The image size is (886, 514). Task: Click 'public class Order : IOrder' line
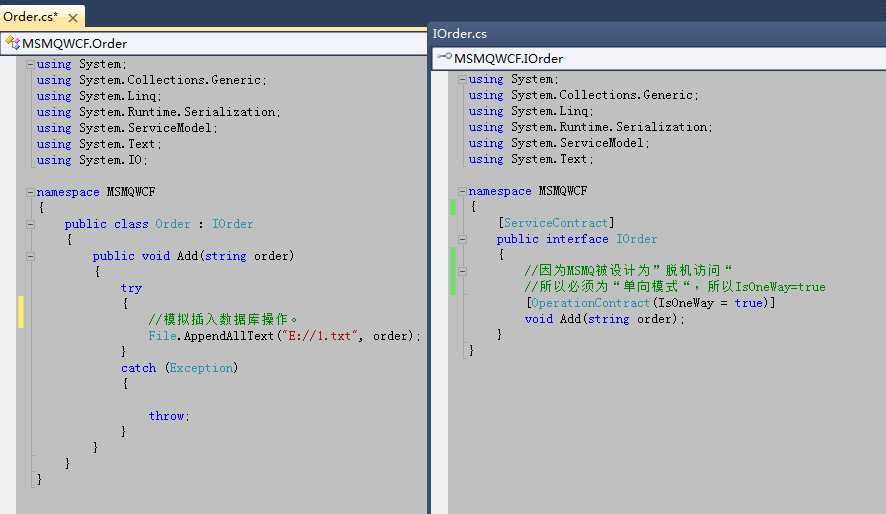[159, 224]
